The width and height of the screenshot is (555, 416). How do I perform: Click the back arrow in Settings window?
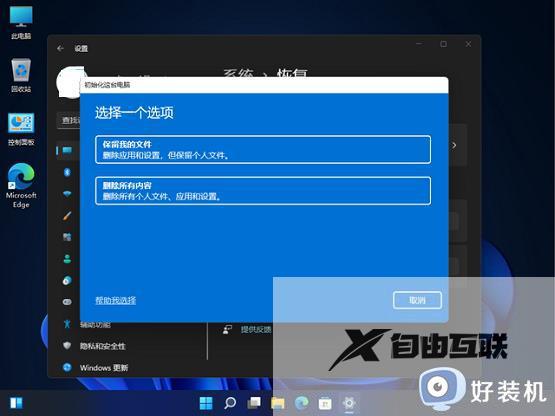click(x=61, y=49)
